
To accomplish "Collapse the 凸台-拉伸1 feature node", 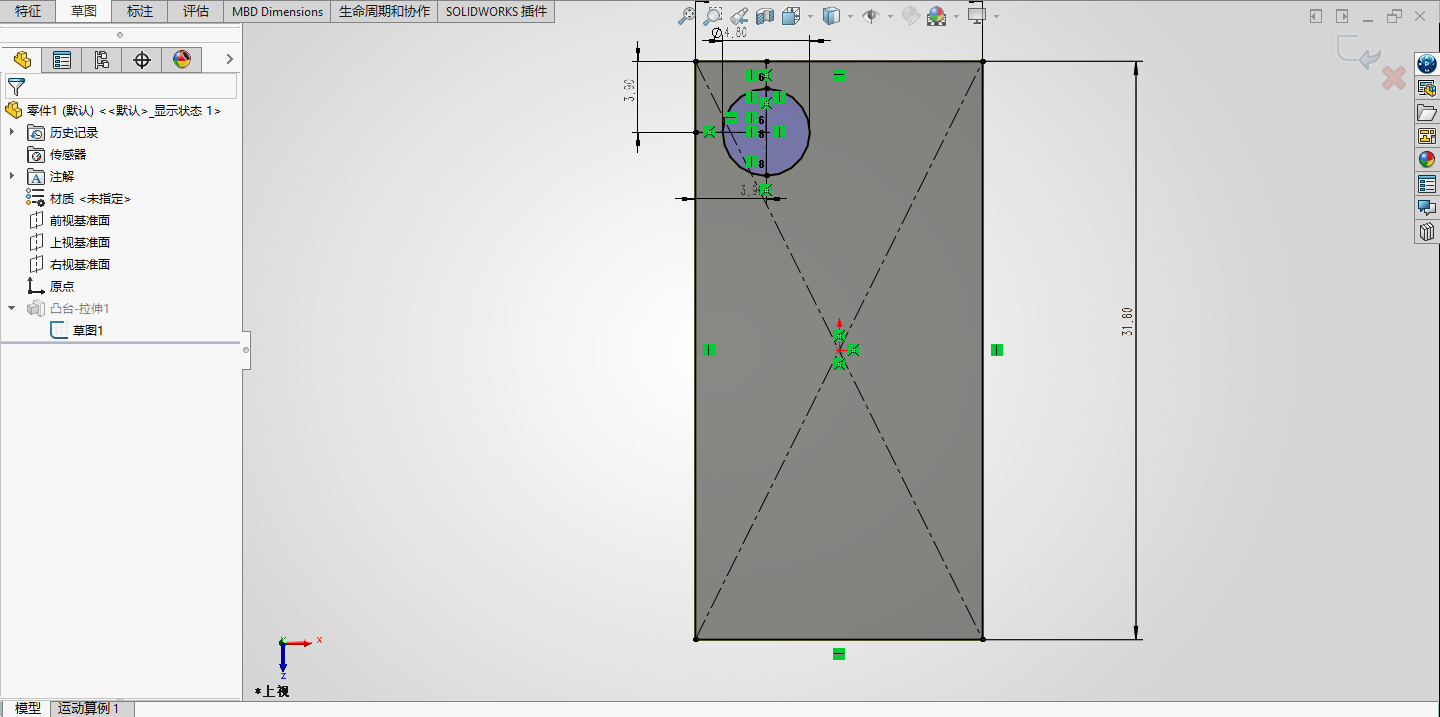I will 12,308.
